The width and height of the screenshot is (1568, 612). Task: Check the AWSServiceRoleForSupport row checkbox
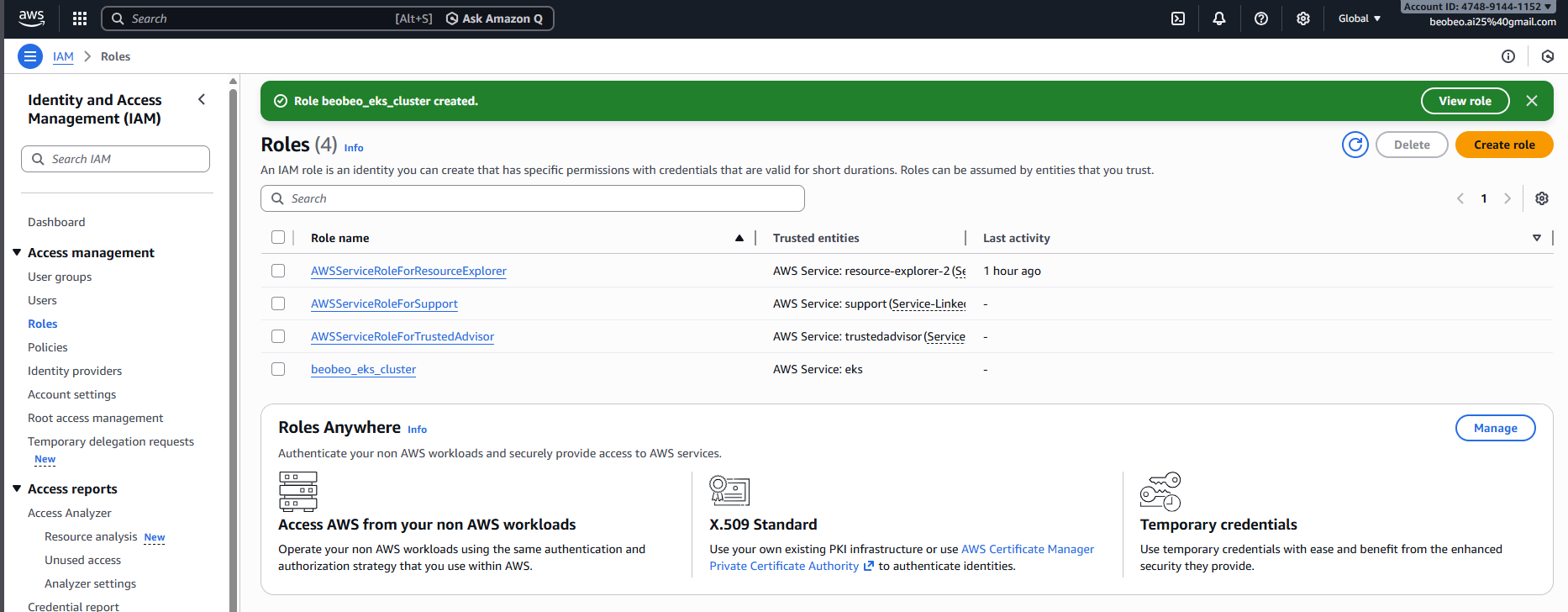278,303
